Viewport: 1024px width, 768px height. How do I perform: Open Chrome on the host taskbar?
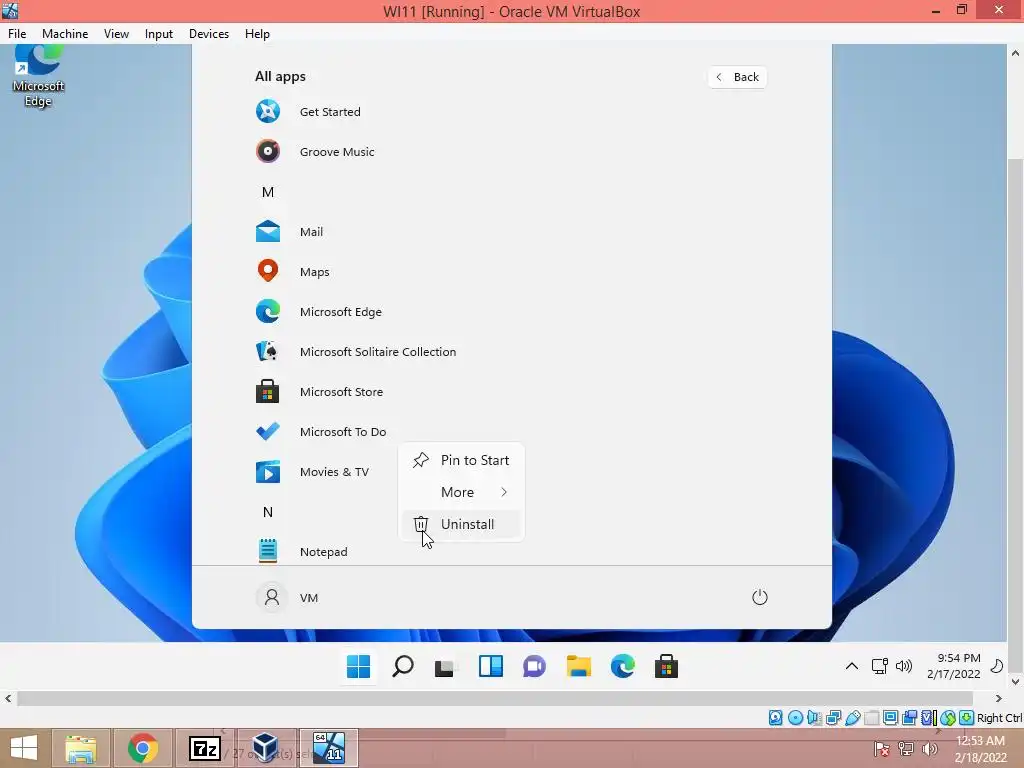click(x=143, y=748)
